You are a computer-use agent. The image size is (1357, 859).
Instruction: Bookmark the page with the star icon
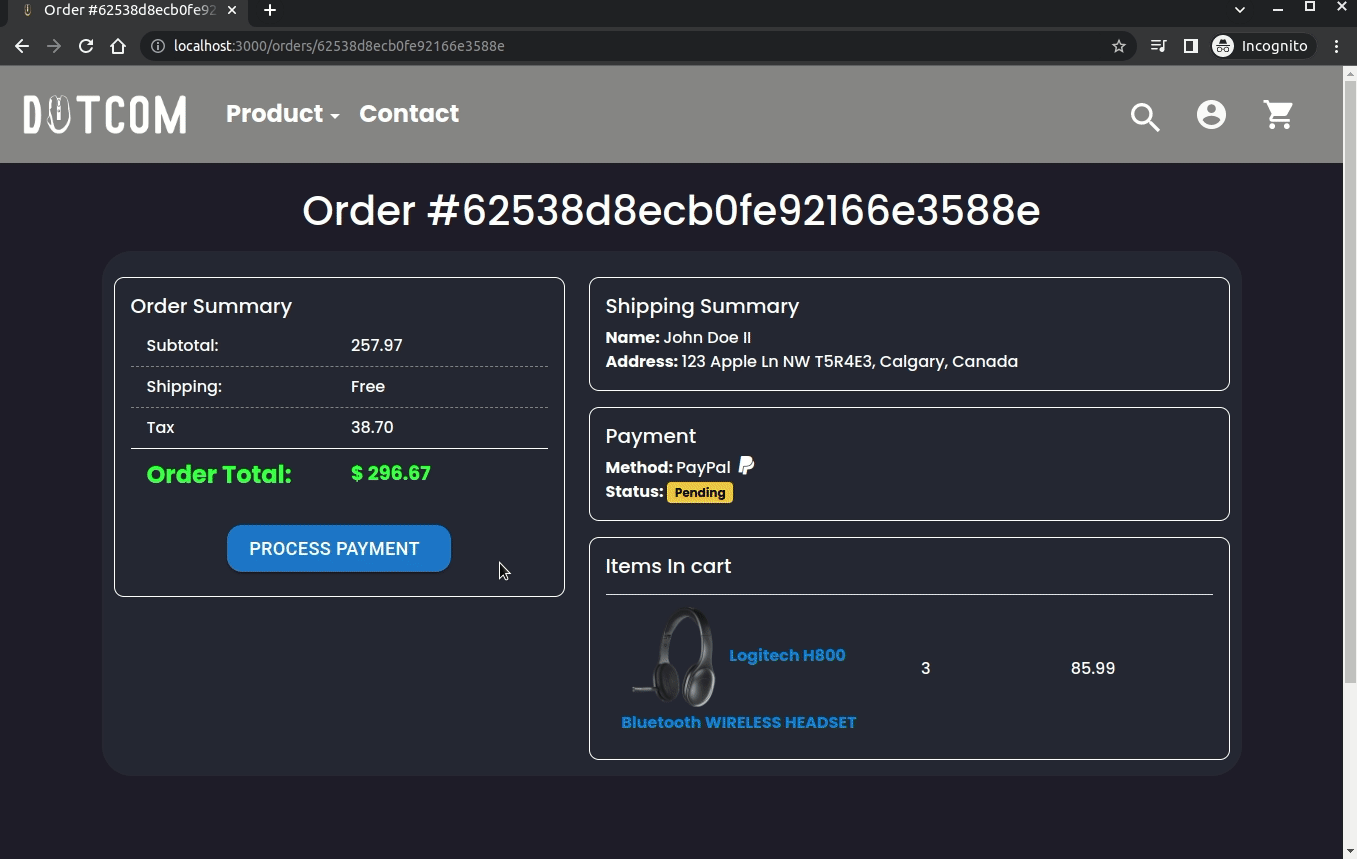coord(1119,46)
